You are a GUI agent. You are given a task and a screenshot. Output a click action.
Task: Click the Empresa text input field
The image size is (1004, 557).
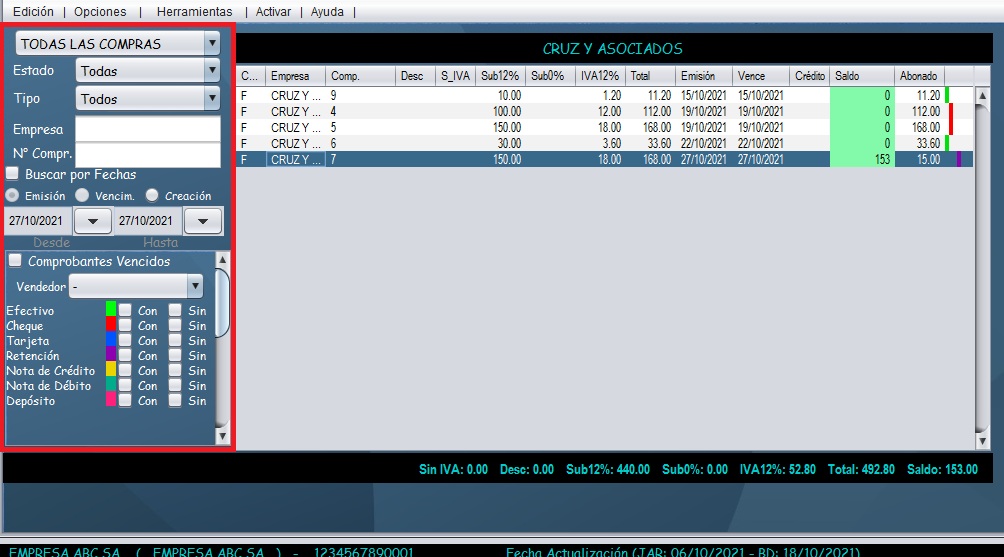pyautogui.click(x=147, y=129)
